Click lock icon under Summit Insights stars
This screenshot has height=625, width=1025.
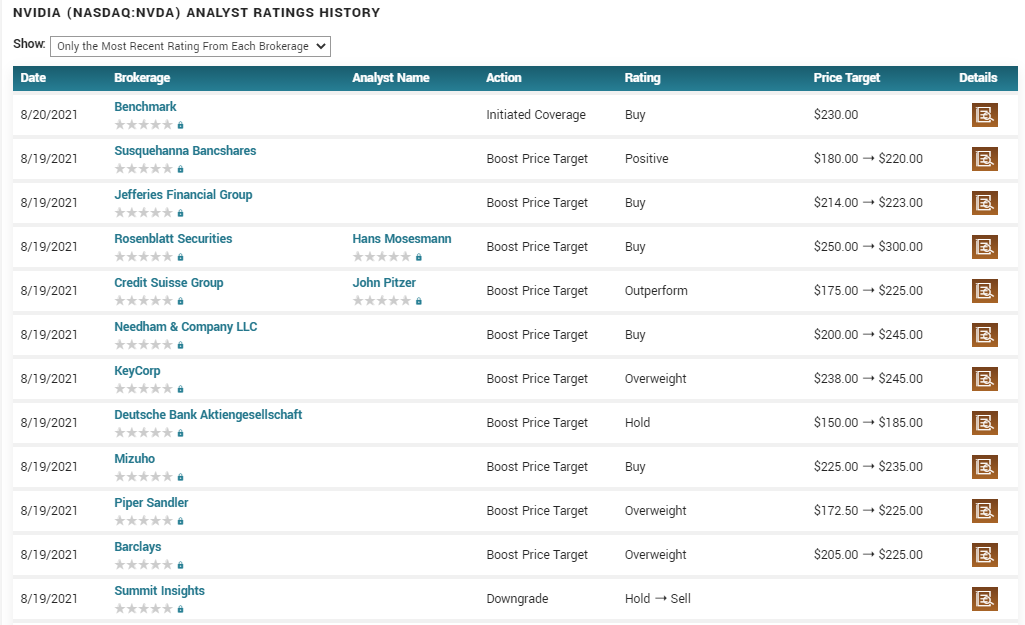pos(180,609)
